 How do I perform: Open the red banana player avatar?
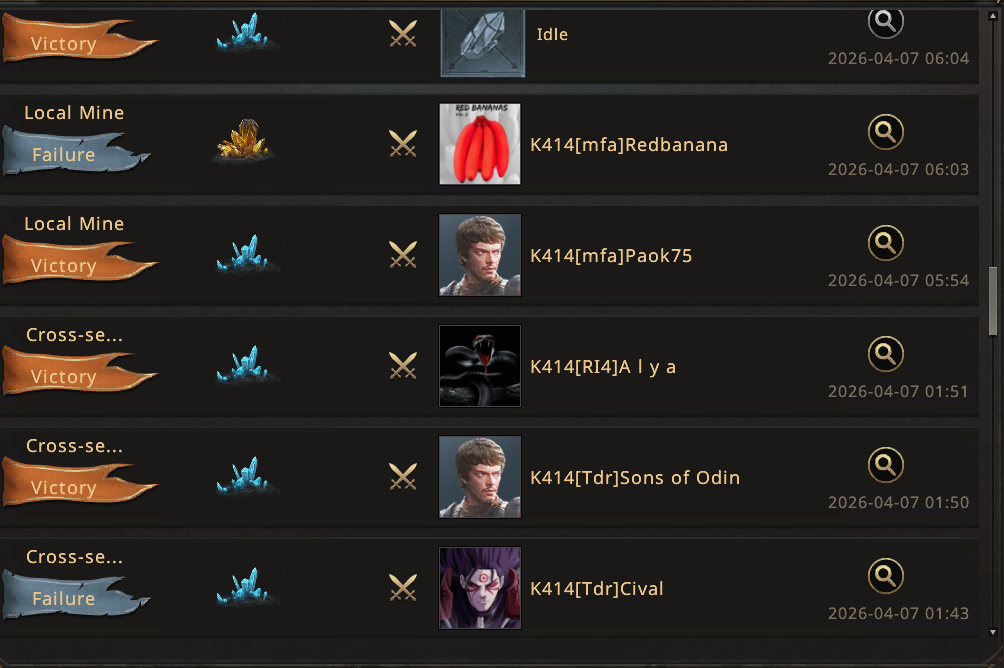[480, 144]
